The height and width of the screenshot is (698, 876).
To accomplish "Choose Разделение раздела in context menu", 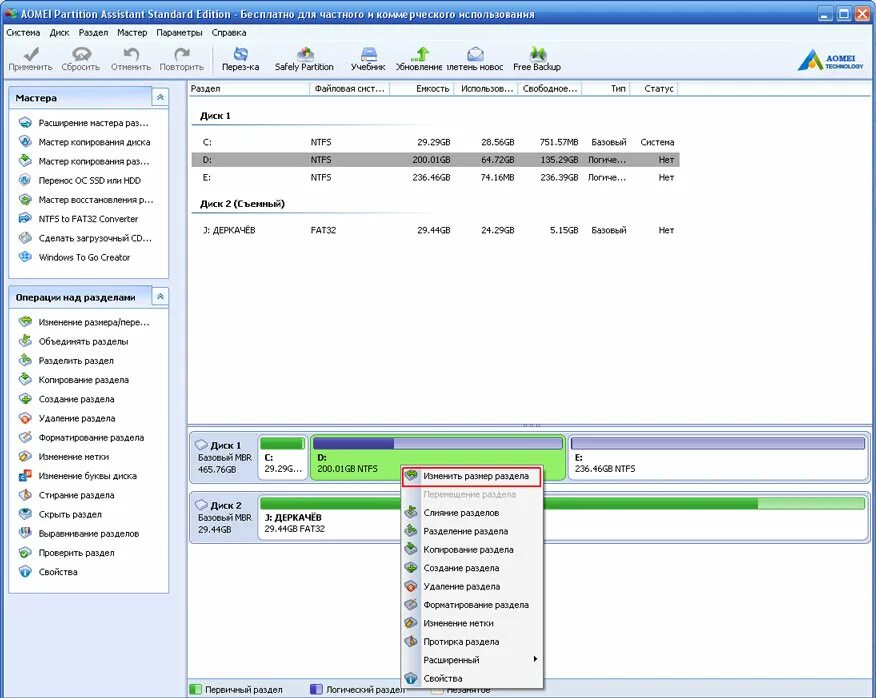I will (x=472, y=531).
